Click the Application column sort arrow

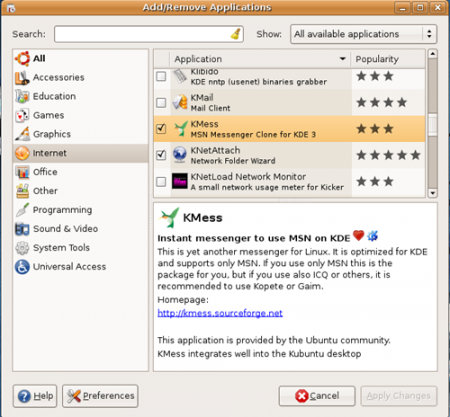tap(342, 59)
